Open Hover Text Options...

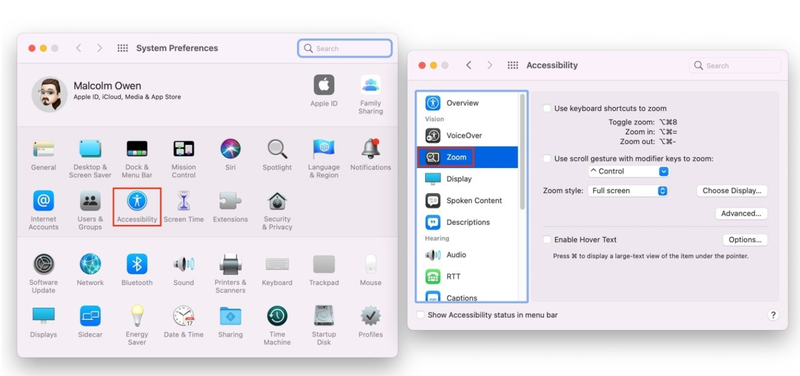point(745,240)
